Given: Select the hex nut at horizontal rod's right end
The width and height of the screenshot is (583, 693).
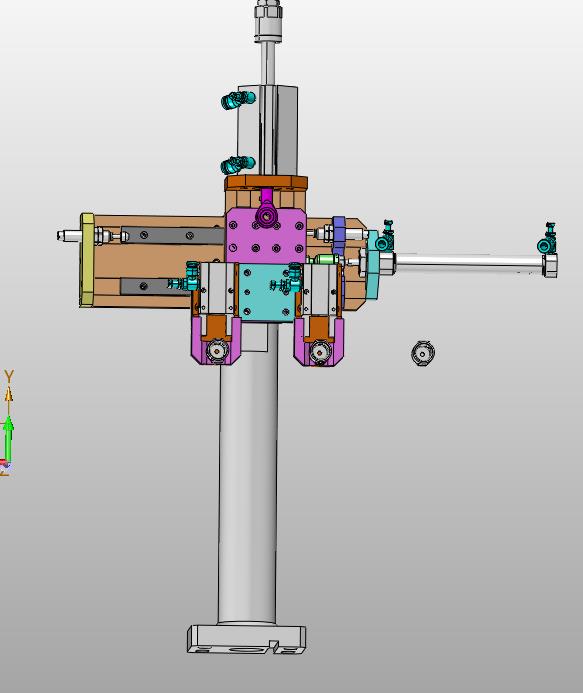Looking at the screenshot, I should coord(550,265).
